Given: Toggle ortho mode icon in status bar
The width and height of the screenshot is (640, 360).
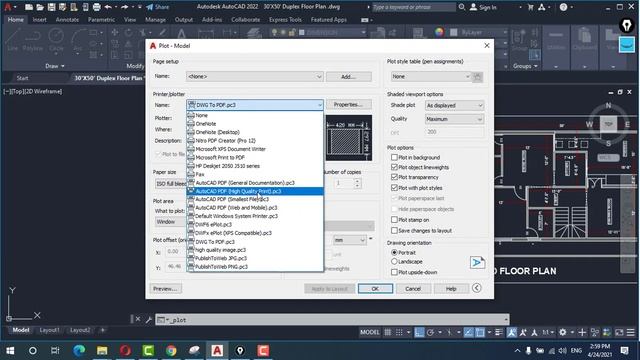Looking at the screenshot, I should click(x=419, y=332).
